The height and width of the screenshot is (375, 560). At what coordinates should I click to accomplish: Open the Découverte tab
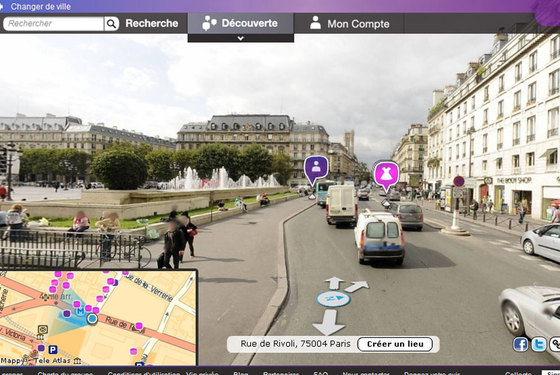pyautogui.click(x=241, y=23)
